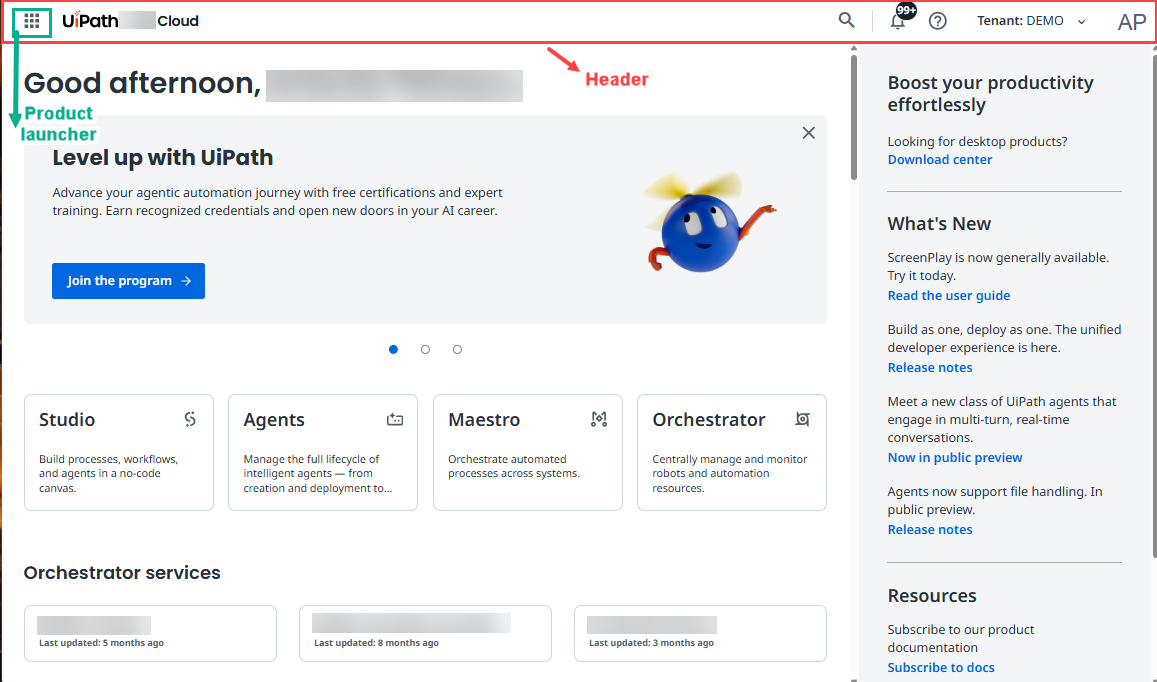Open service last updated 5 months ago

[151, 633]
